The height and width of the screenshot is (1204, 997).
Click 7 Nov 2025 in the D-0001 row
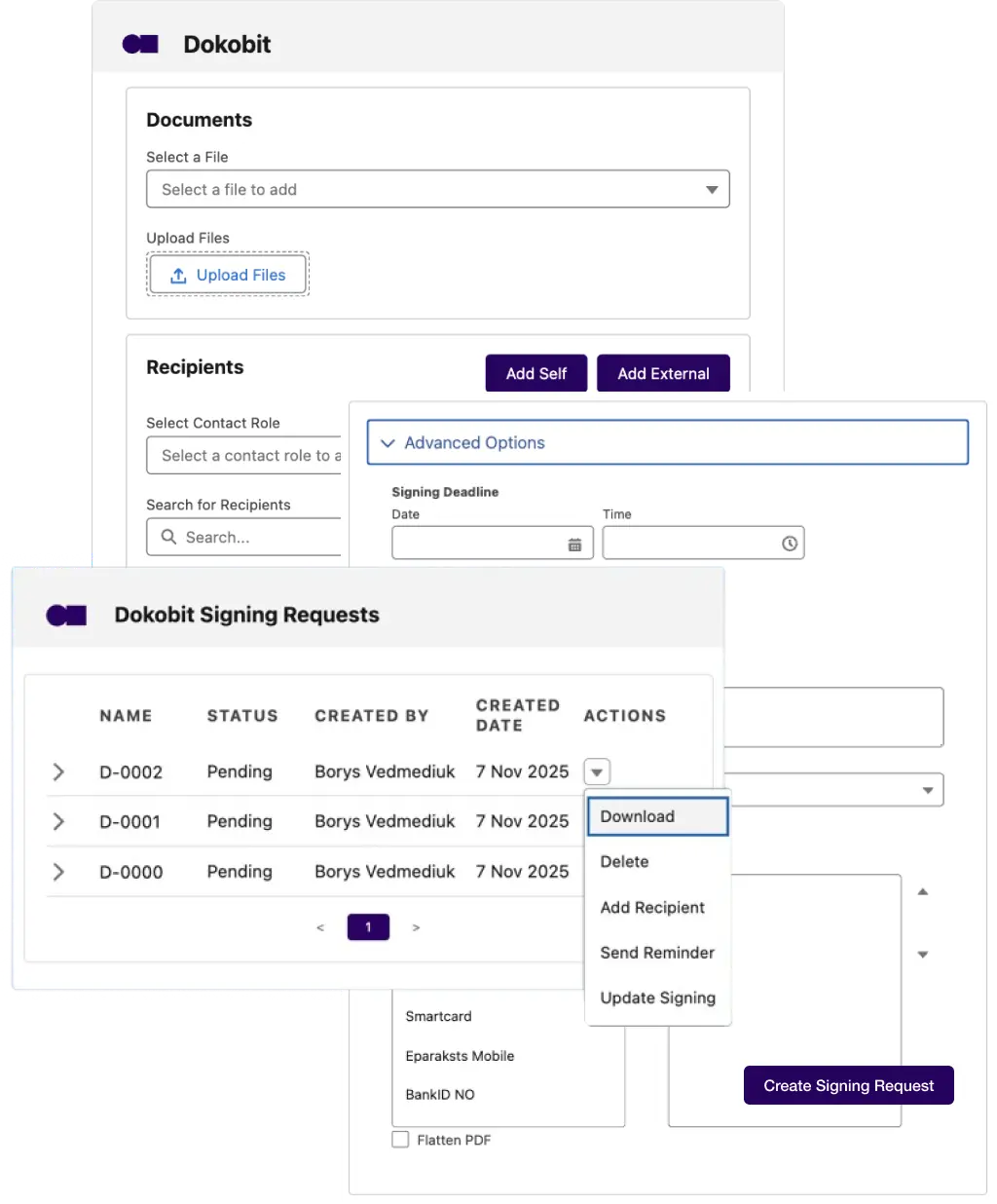pos(523,821)
